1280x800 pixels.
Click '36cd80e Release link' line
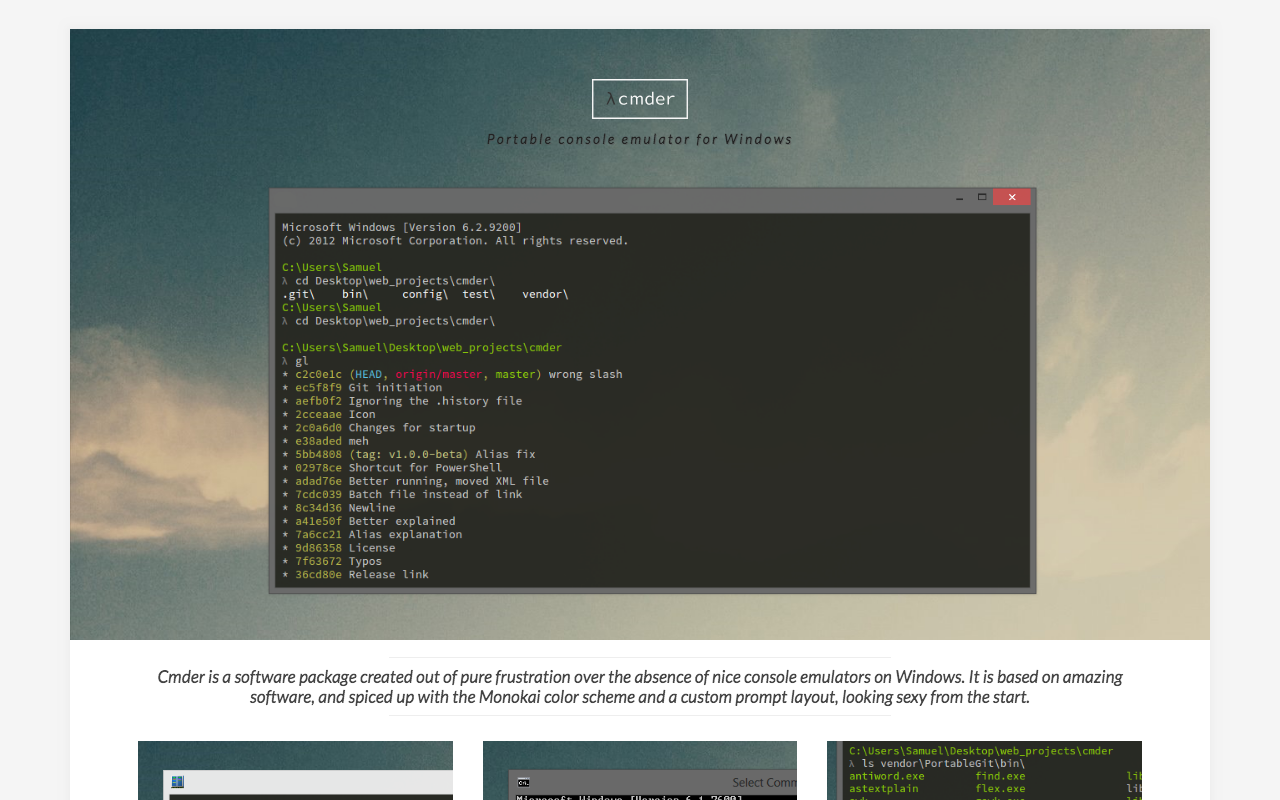[x=355, y=575]
